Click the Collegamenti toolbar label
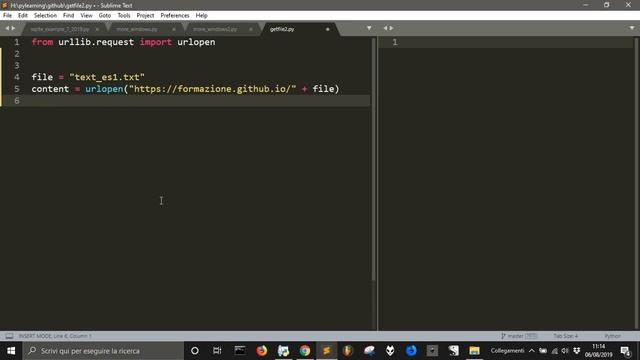640x360 pixels. pos(507,351)
